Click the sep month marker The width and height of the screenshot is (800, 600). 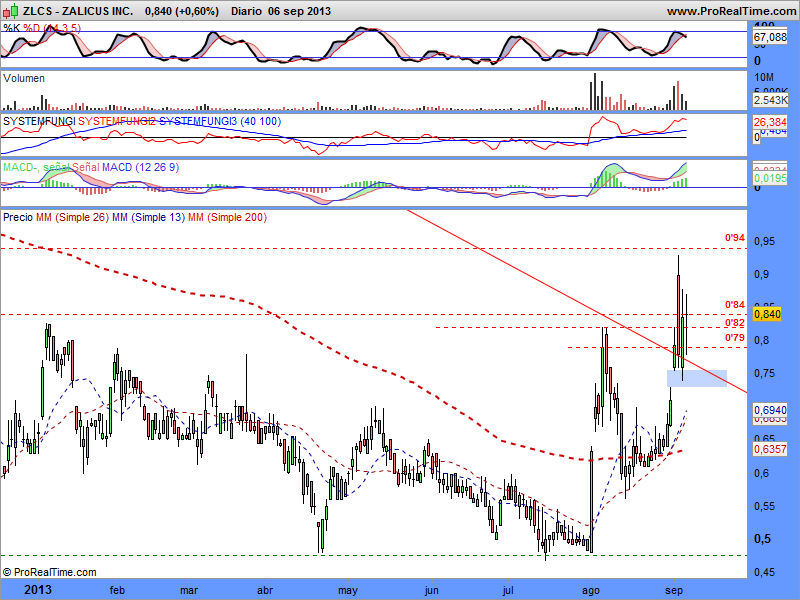(674, 591)
